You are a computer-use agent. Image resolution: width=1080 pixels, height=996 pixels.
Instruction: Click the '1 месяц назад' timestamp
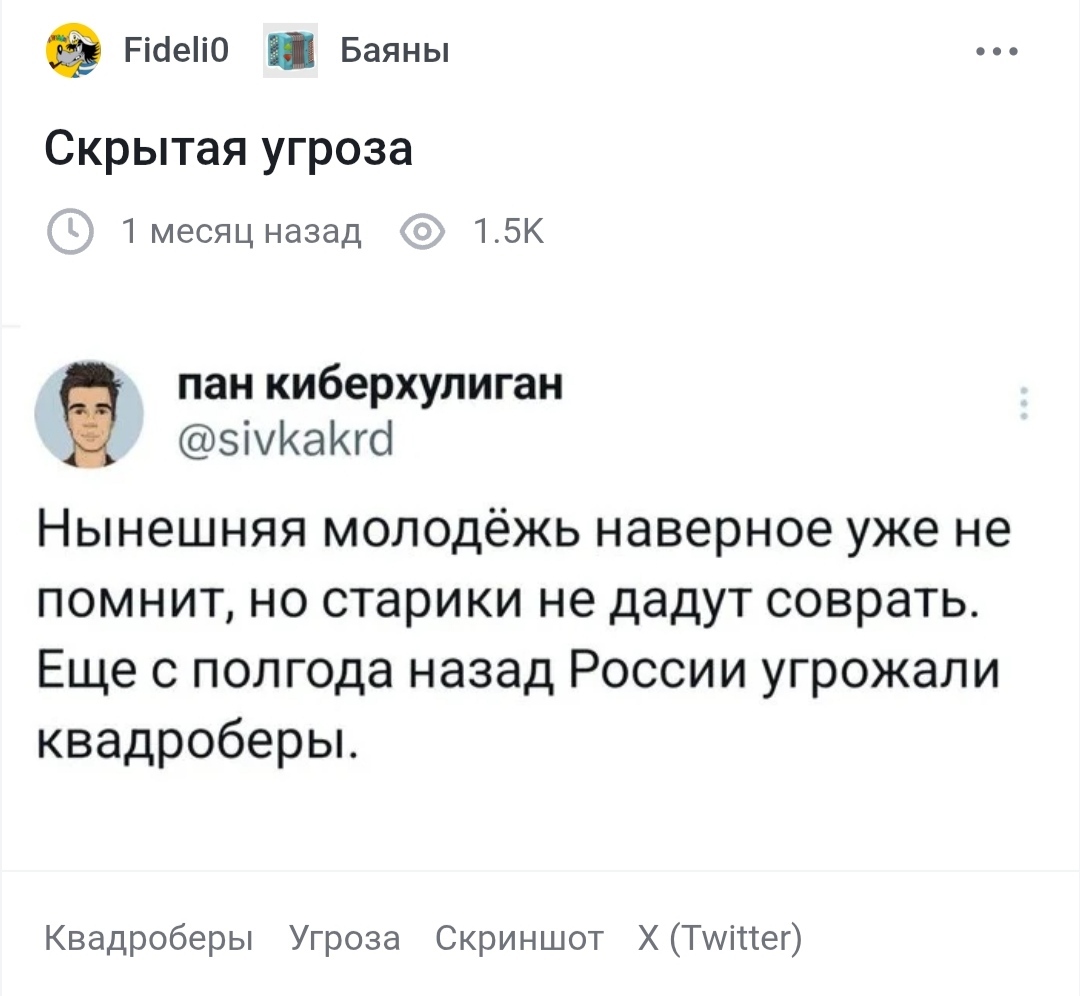point(241,232)
